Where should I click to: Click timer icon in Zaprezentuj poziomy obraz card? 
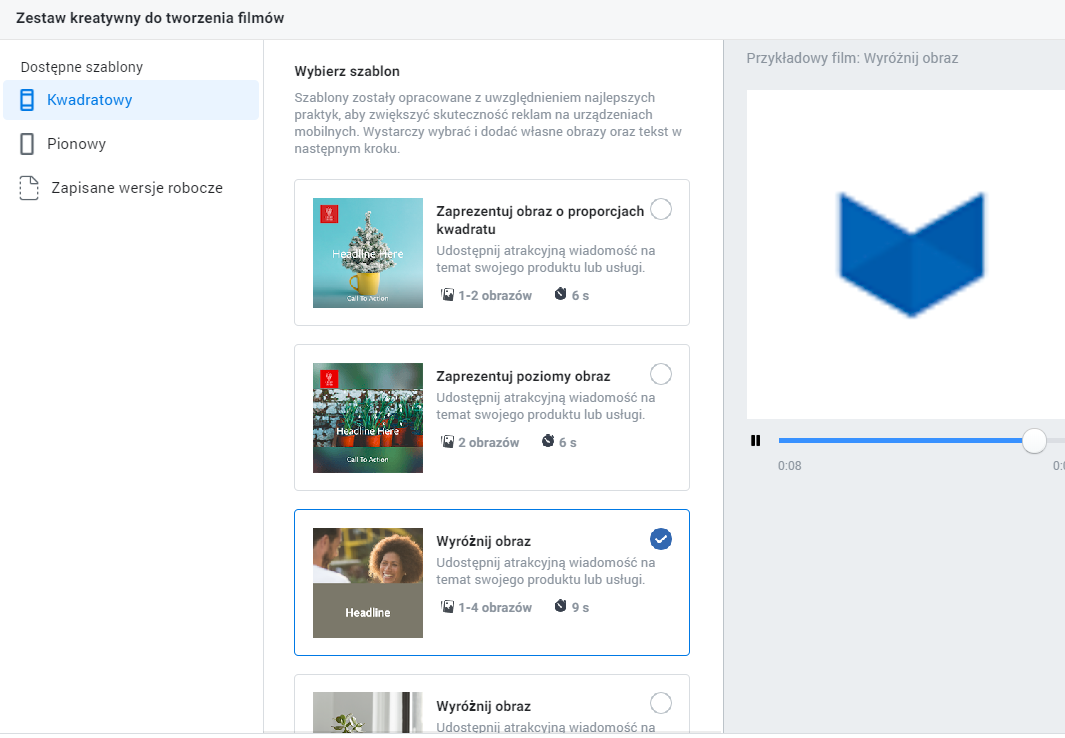point(548,441)
